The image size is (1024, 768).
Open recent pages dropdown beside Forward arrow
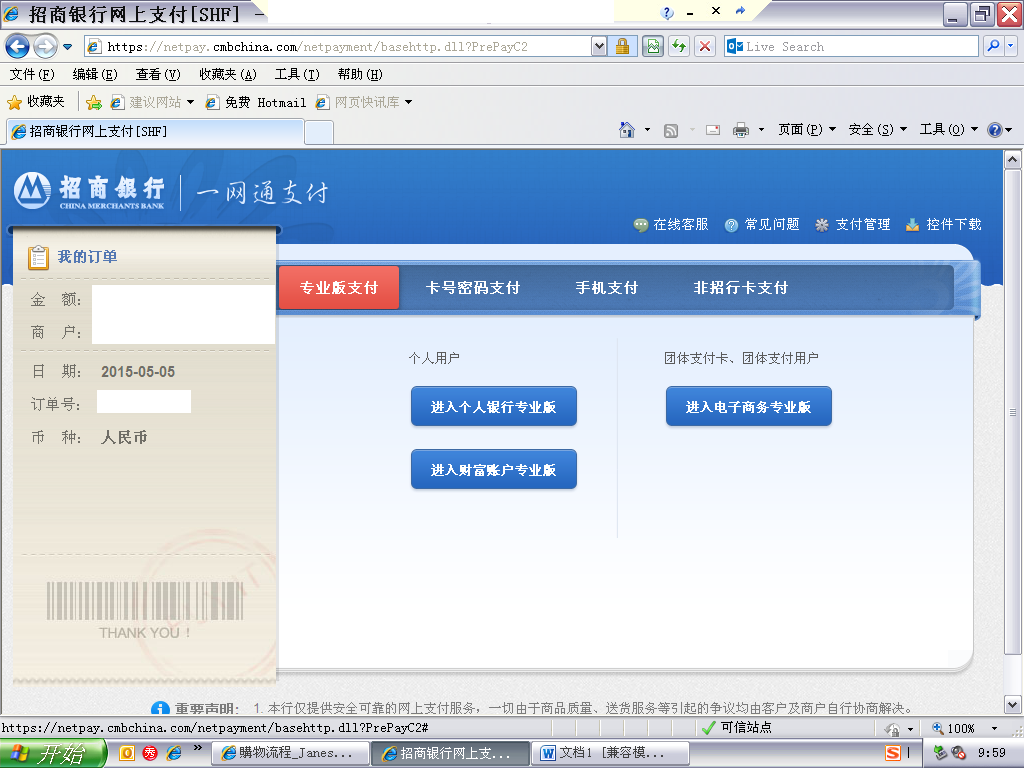[x=67, y=47]
